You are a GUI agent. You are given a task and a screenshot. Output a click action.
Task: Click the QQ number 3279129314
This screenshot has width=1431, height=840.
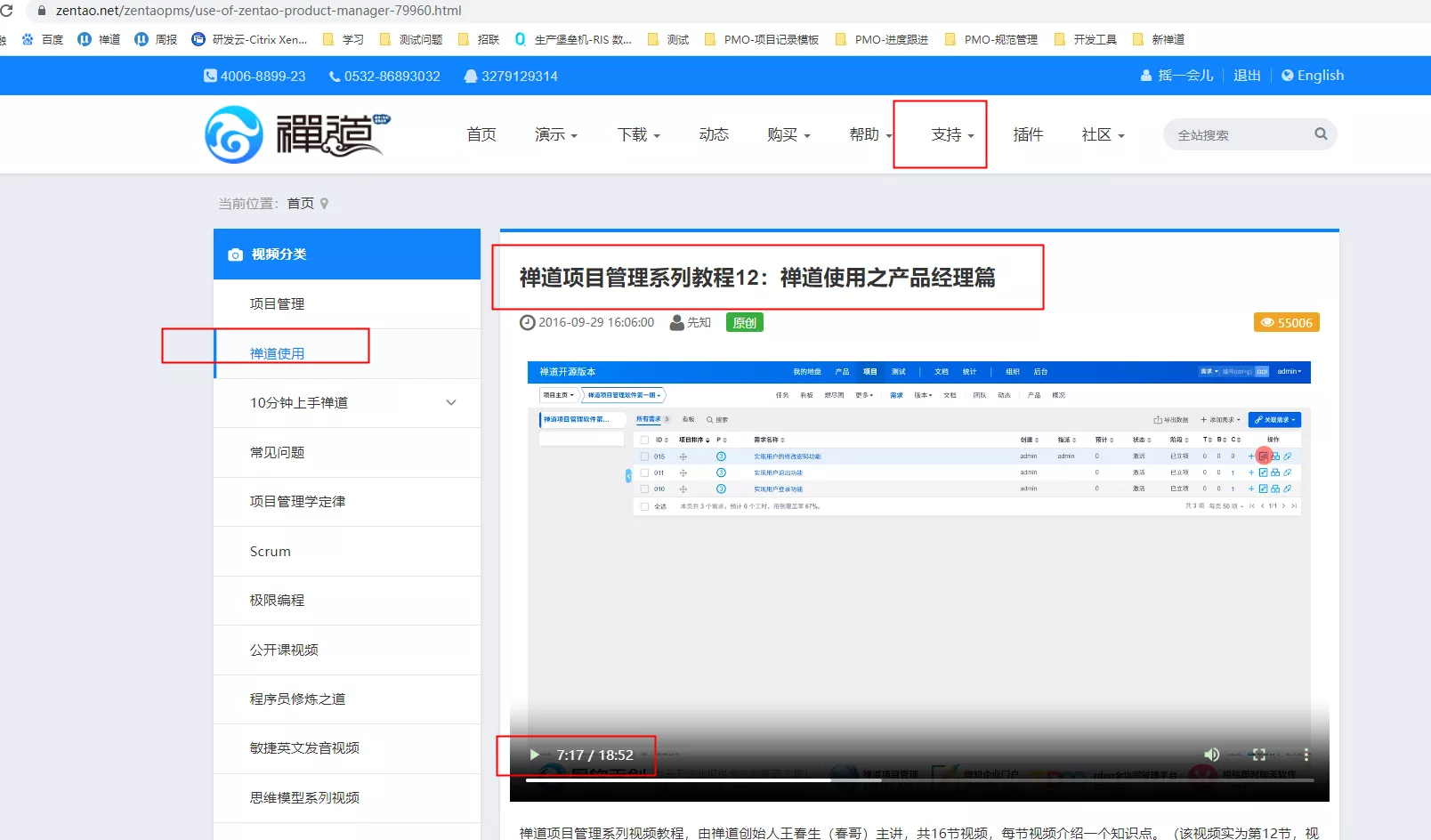pyautogui.click(x=520, y=77)
